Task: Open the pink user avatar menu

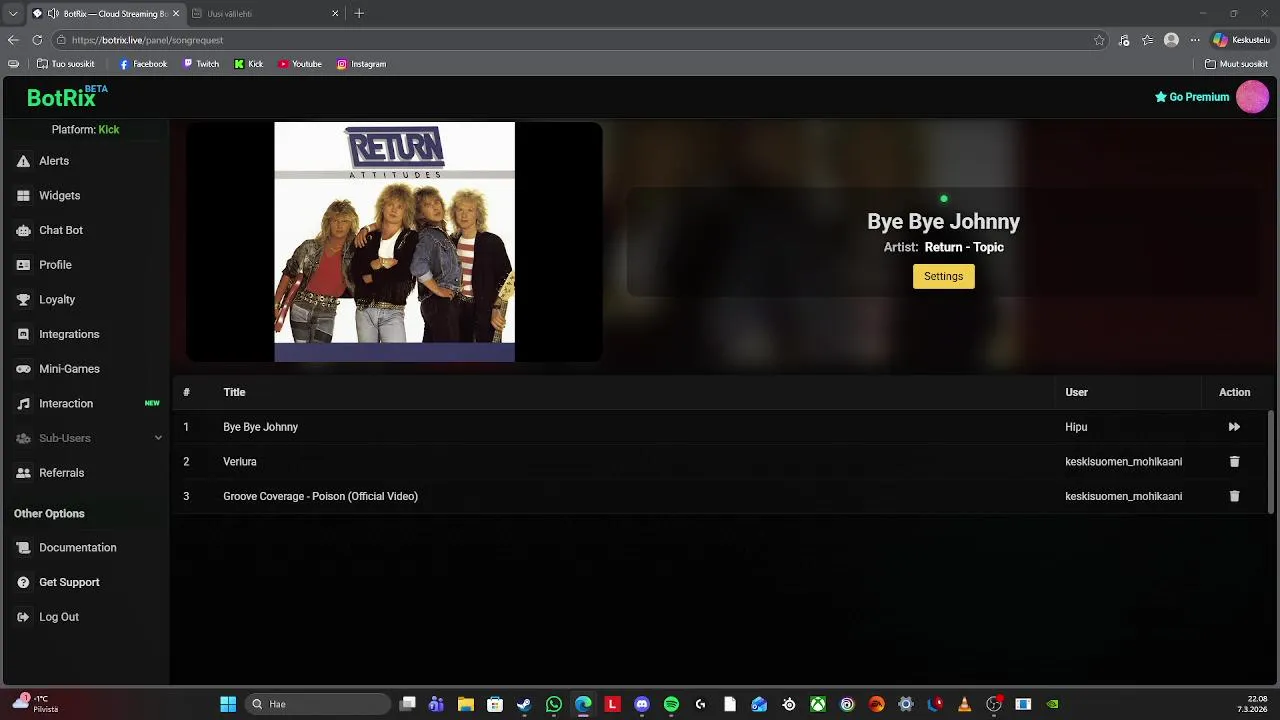Action: [1252, 97]
